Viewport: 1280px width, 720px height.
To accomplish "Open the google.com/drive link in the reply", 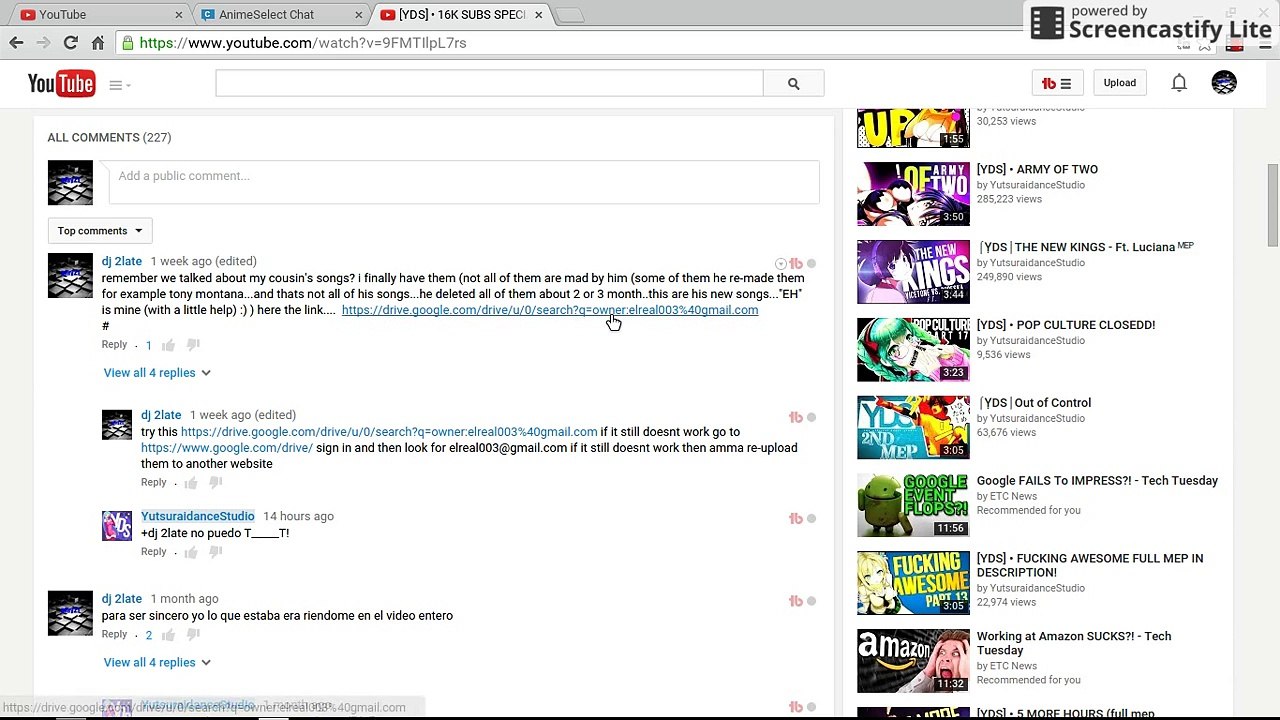I will 227,448.
